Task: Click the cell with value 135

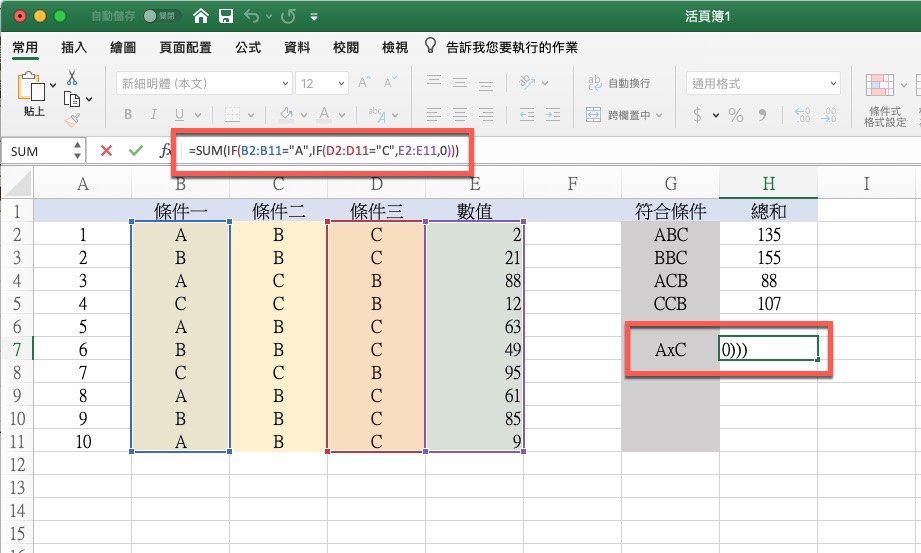Action: 768,234
